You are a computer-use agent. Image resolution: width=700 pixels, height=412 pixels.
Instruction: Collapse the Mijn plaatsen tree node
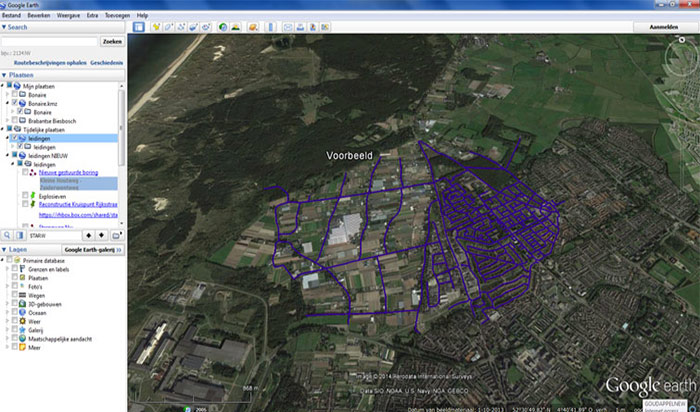2,86
